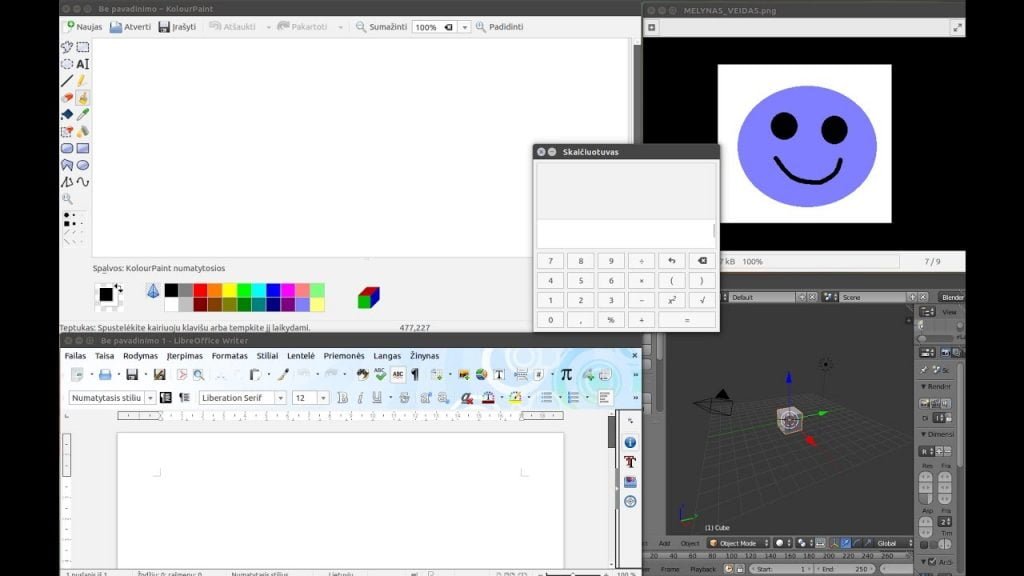Image resolution: width=1024 pixels, height=576 pixels.
Task: Open the Liberation Serif font dropdown
Action: coord(280,398)
